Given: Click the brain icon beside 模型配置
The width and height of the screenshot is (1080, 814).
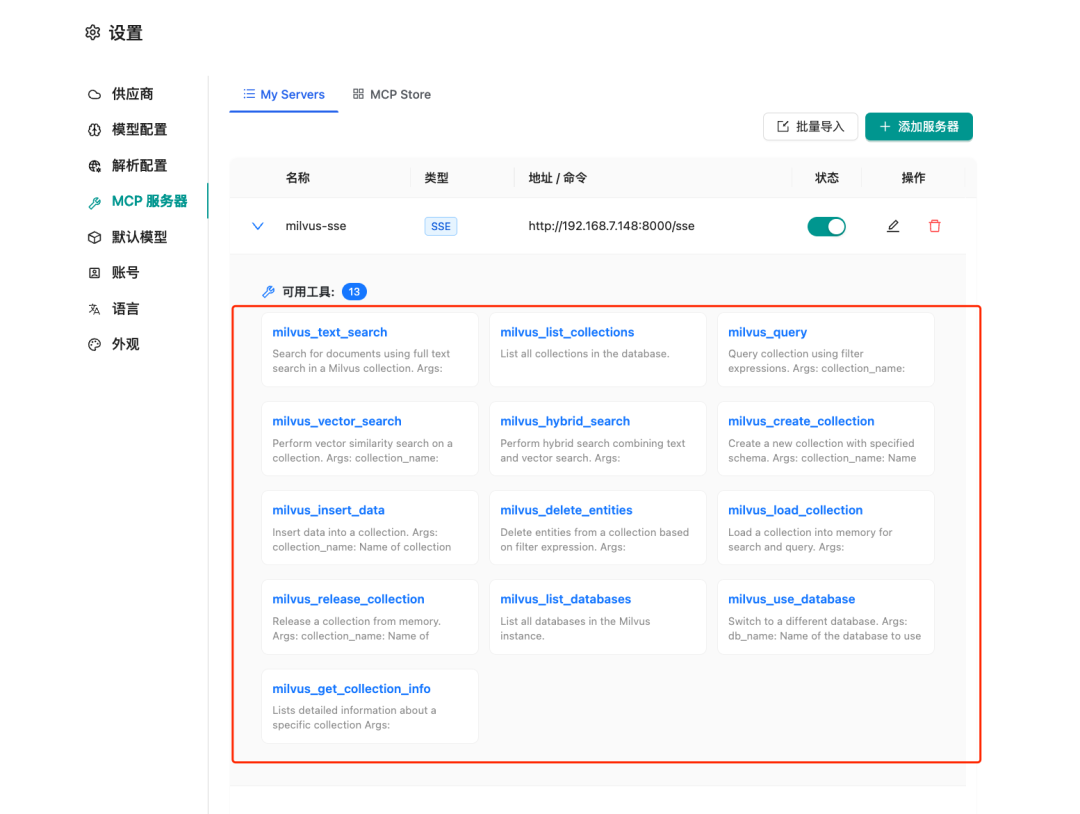Looking at the screenshot, I should point(94,129).
